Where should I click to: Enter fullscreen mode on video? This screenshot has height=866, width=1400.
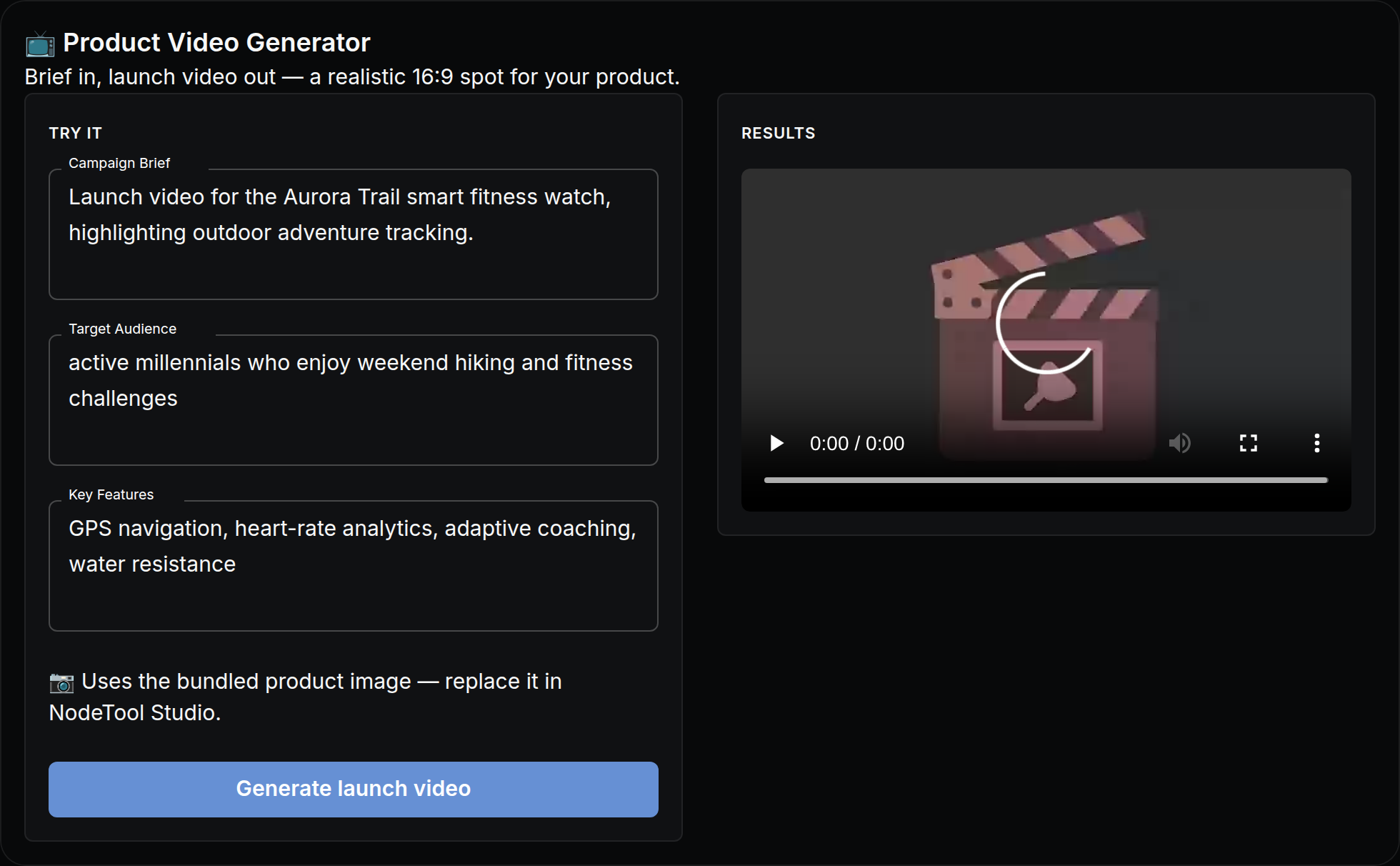point(1249,443)
